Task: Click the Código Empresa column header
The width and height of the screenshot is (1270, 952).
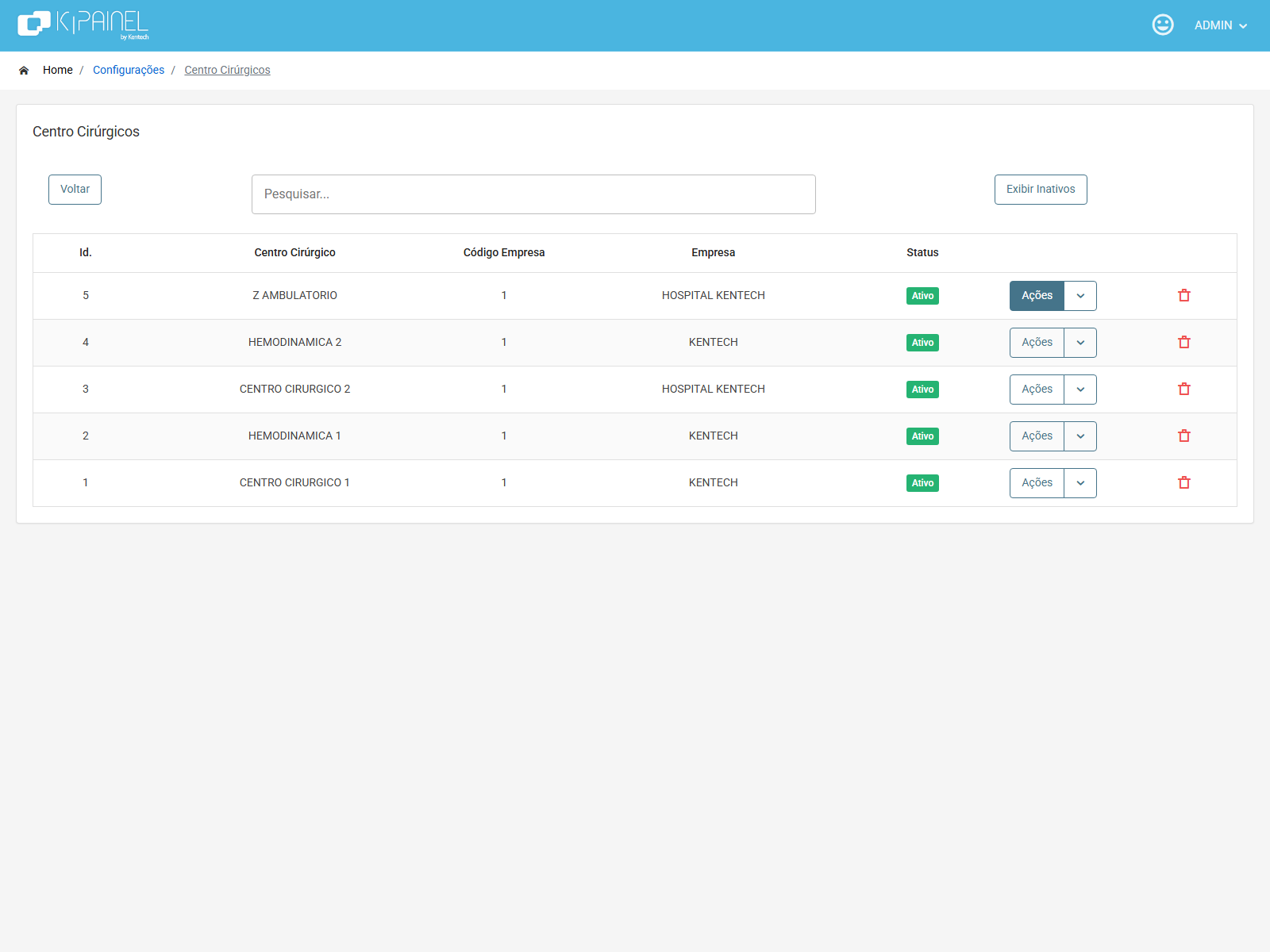Action: click(504, 252)
